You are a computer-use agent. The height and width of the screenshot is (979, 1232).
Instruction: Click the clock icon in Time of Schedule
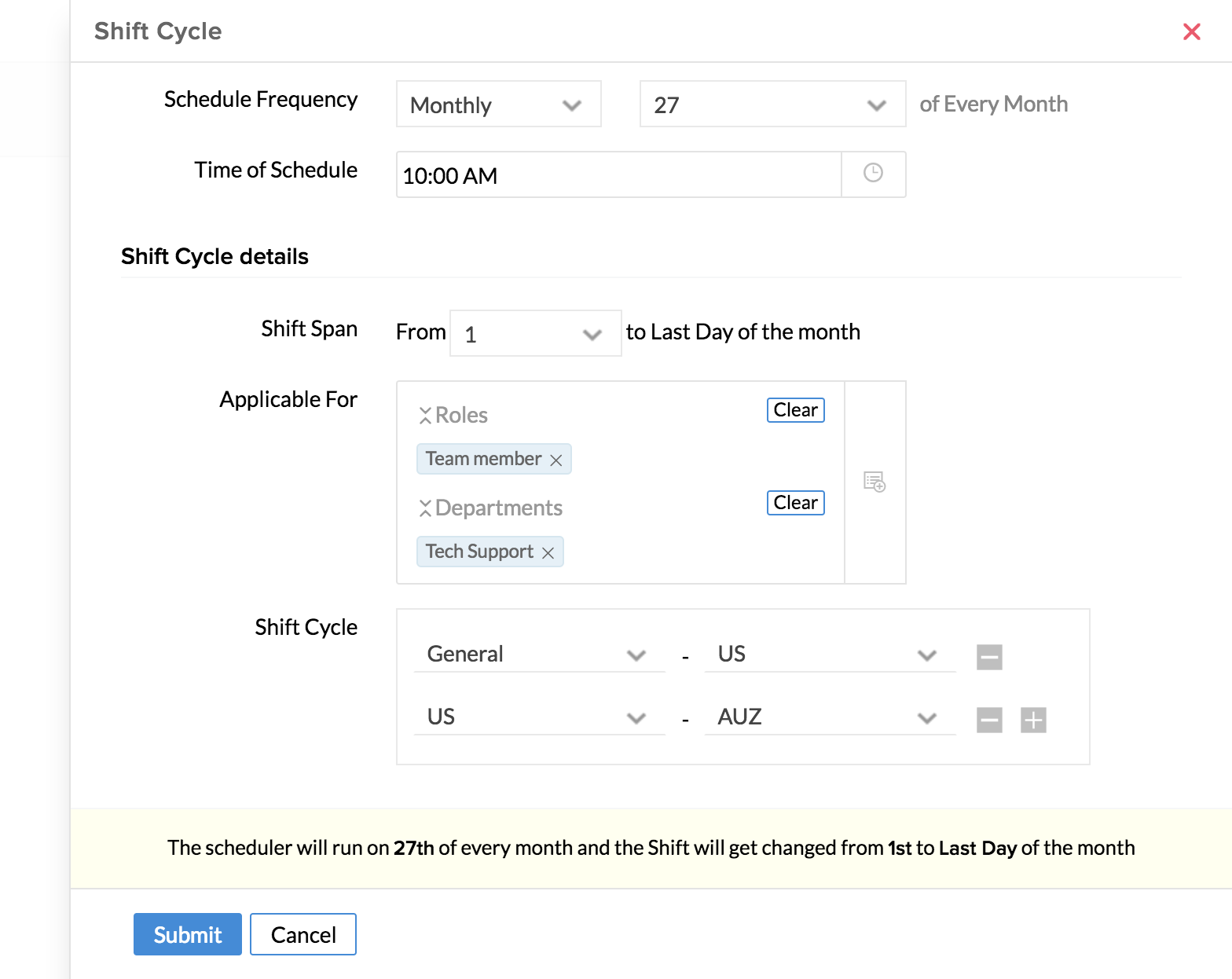click(873, 174)
